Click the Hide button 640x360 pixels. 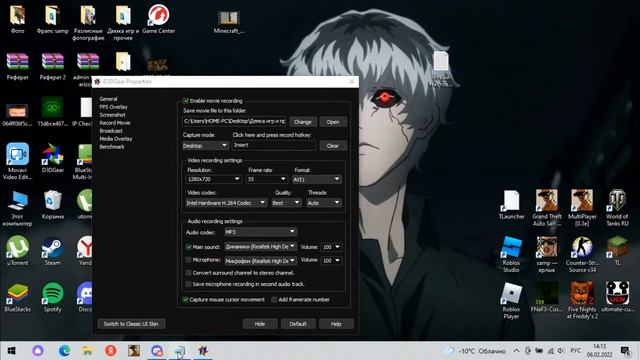pyautogui.click(x=260, y=324)
